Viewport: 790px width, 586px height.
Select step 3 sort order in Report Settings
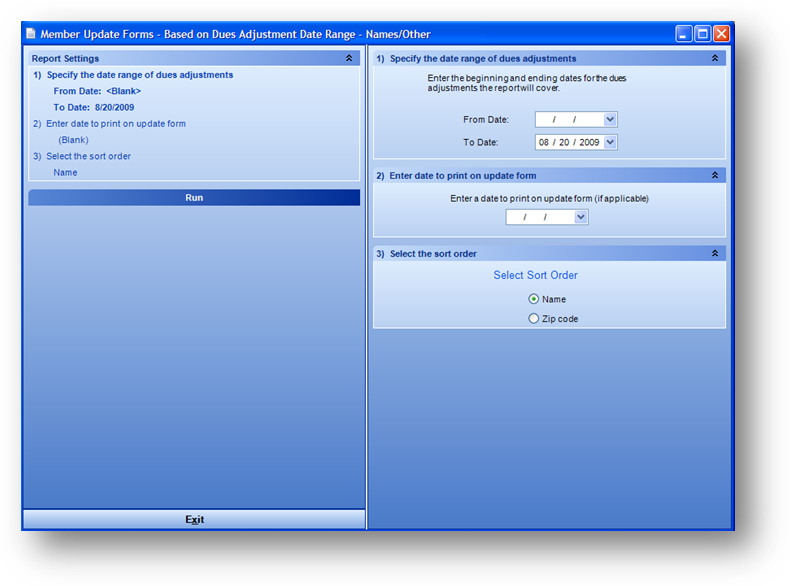(82, 156)
